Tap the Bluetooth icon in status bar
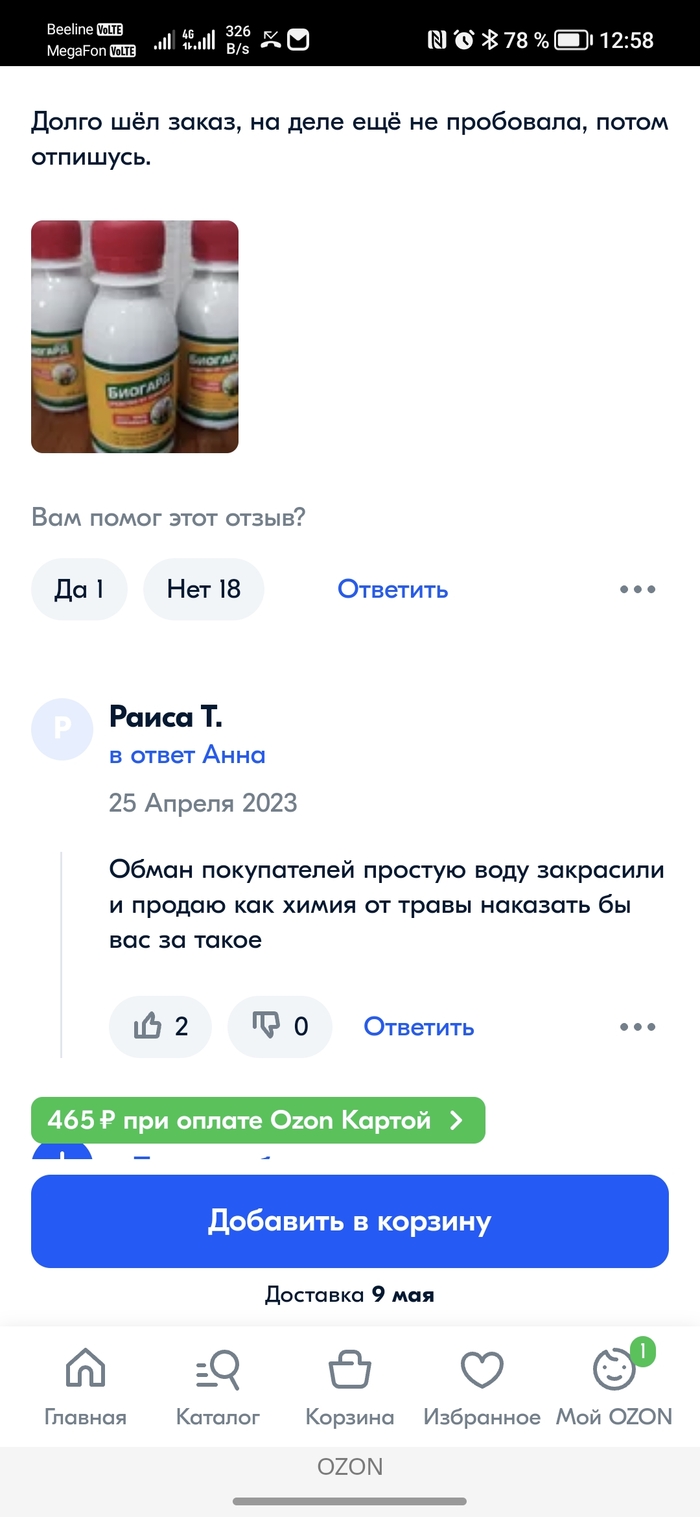 (490, 40)
